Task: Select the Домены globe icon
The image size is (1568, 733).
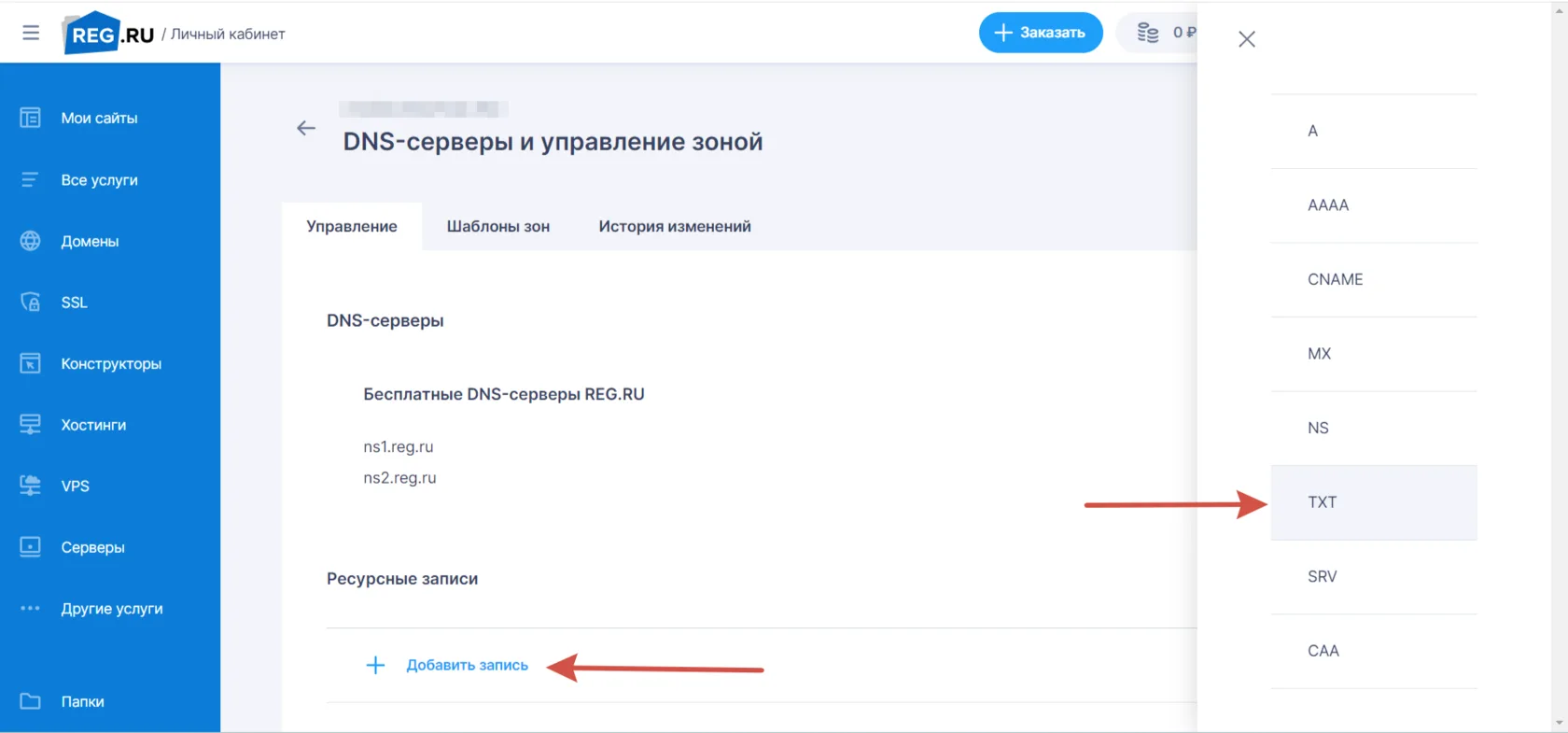Action: coord(30,241)
